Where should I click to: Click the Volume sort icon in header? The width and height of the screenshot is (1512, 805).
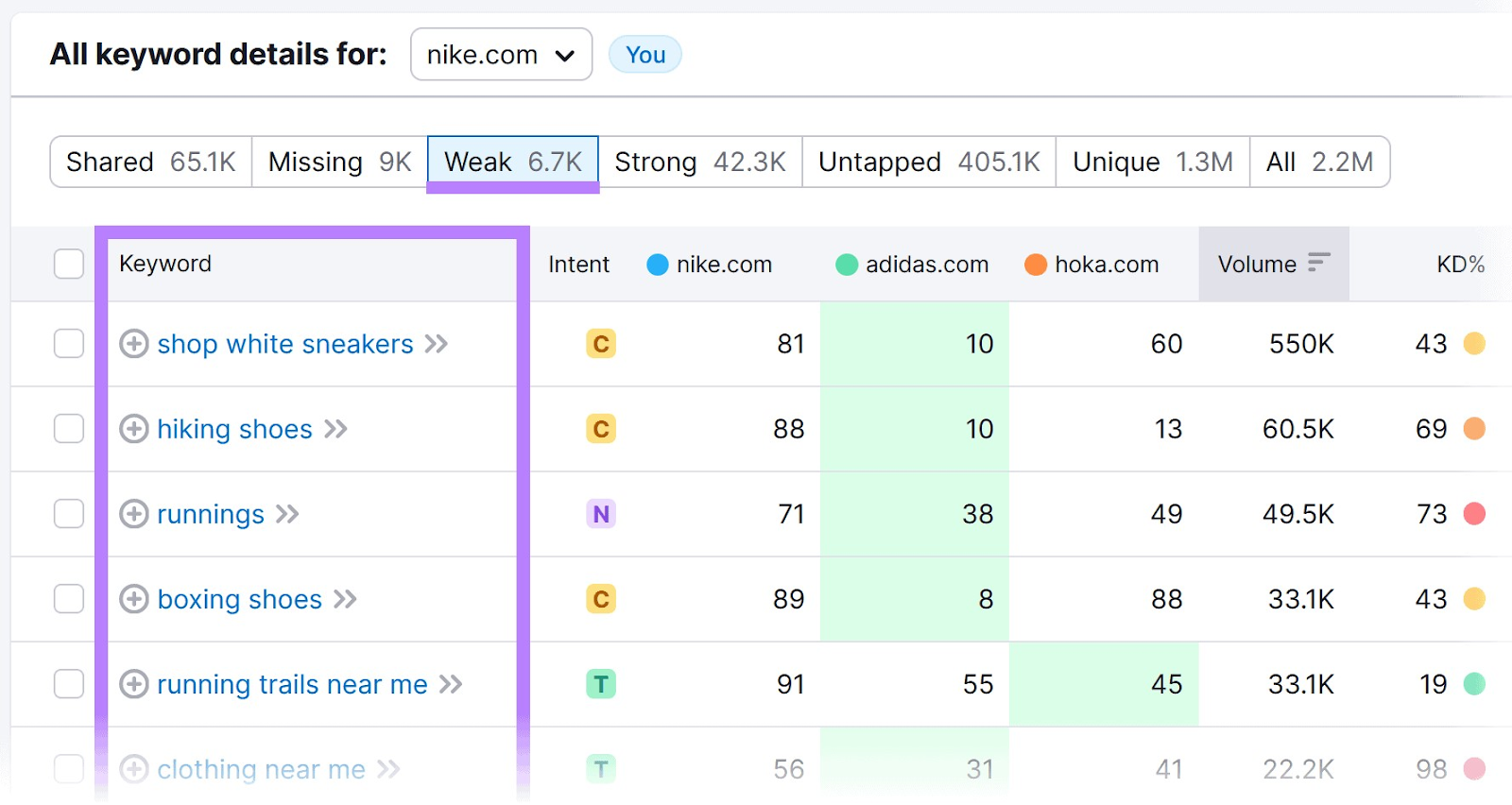pyautogui.click(x=1318, y=263)
